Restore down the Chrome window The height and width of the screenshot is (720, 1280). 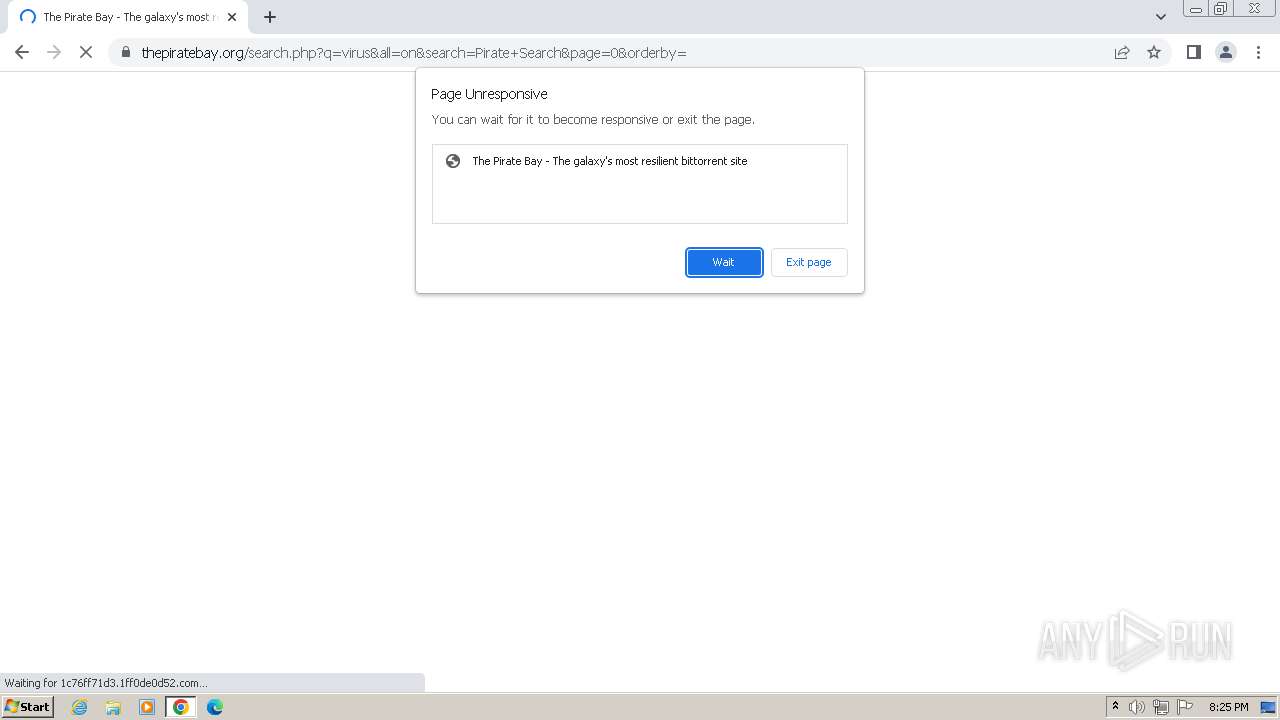click(1221, 9)
